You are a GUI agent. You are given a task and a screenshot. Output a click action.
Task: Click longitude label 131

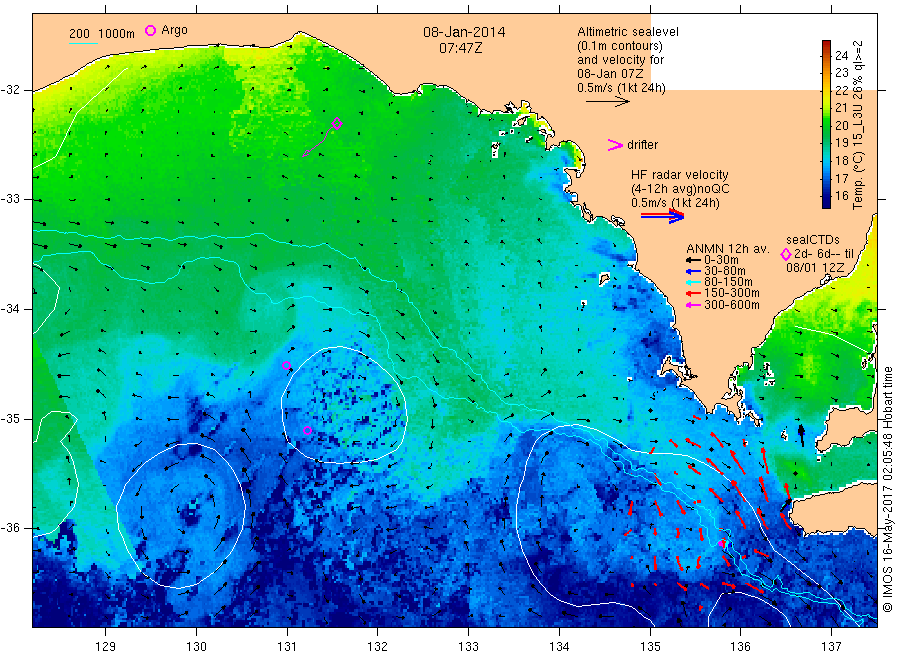[x=287, y=647]
